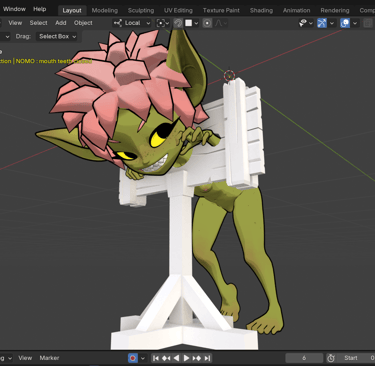The image size is (375, 366).
Task: Open the overlays options dropdown arrow
Action: pyautogui.click(x=355, y=23)
